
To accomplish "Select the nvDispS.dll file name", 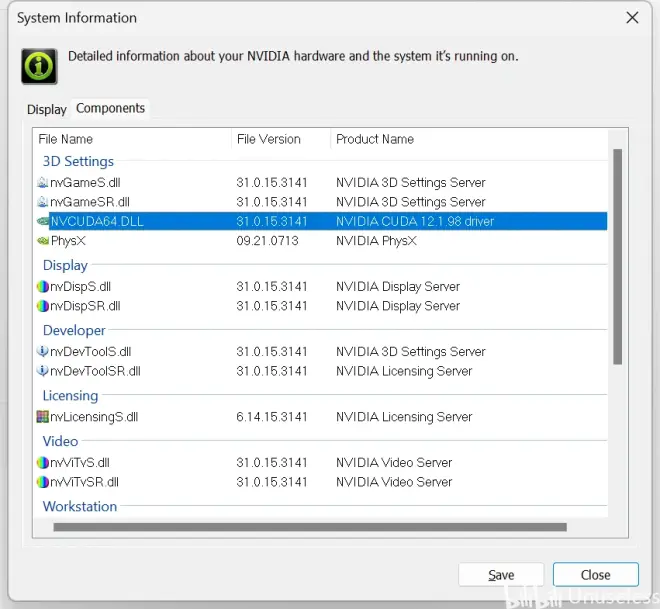I will (x=80, y=287).
